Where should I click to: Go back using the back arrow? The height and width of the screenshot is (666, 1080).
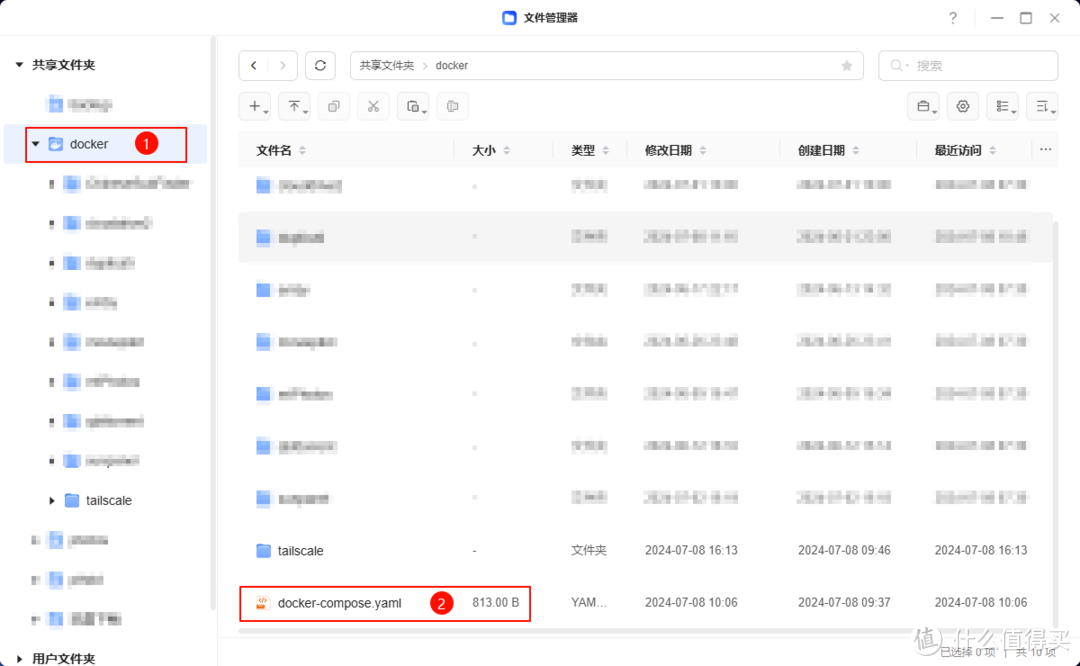point(253,65)
